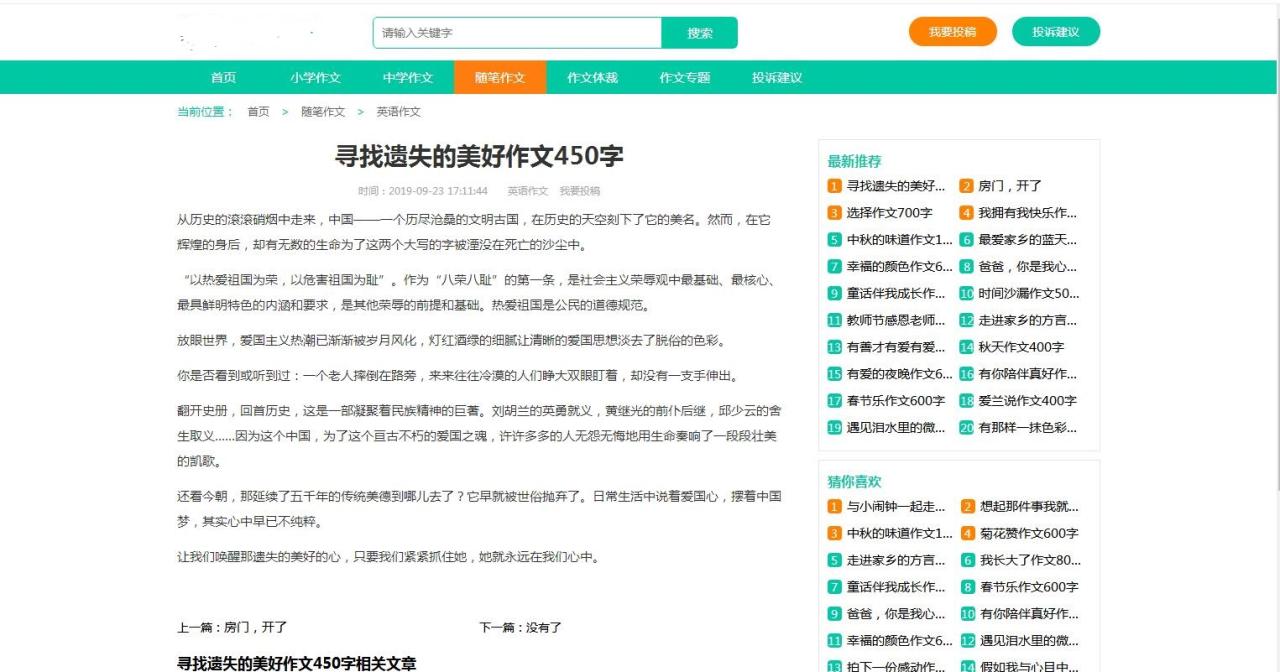Click the 寻找遗失的美好作文450字相关文章 heading

[297, 663]
